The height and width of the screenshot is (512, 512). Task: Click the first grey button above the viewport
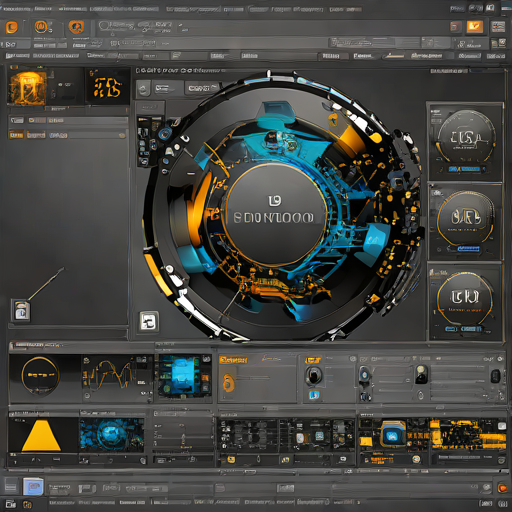[x=144, y=89]
